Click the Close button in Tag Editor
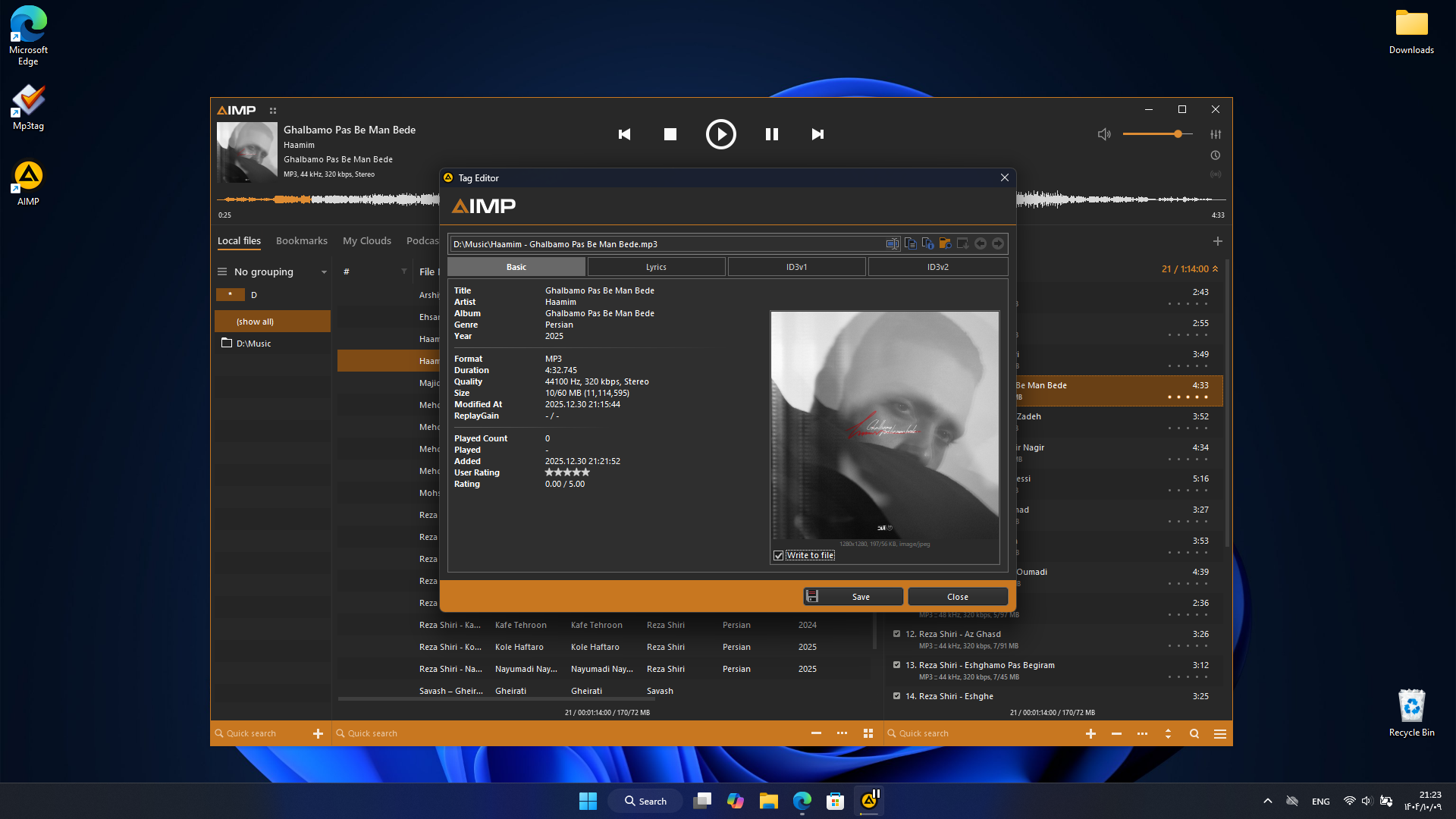Image resolution: width=1456 pixels, height=819 pixels. pos(958,597)
